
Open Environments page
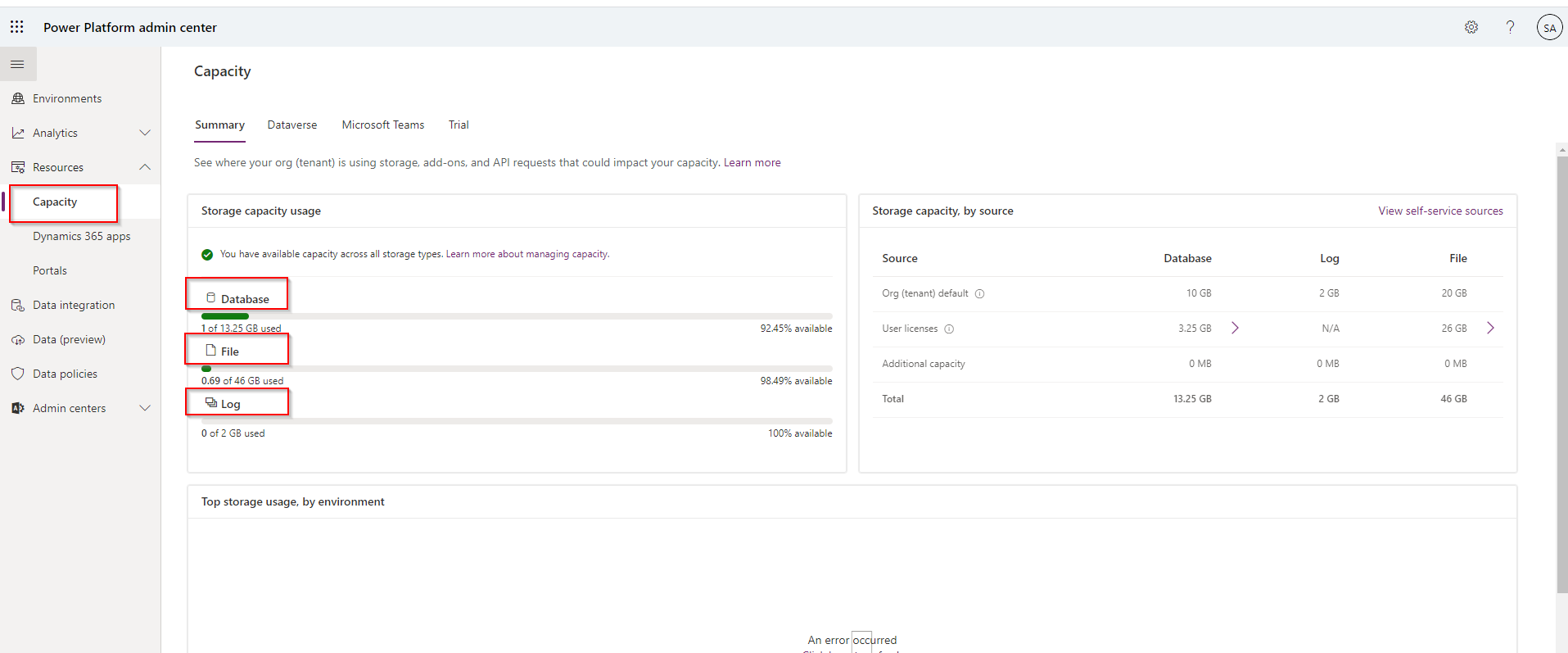[x=67, y=98]
